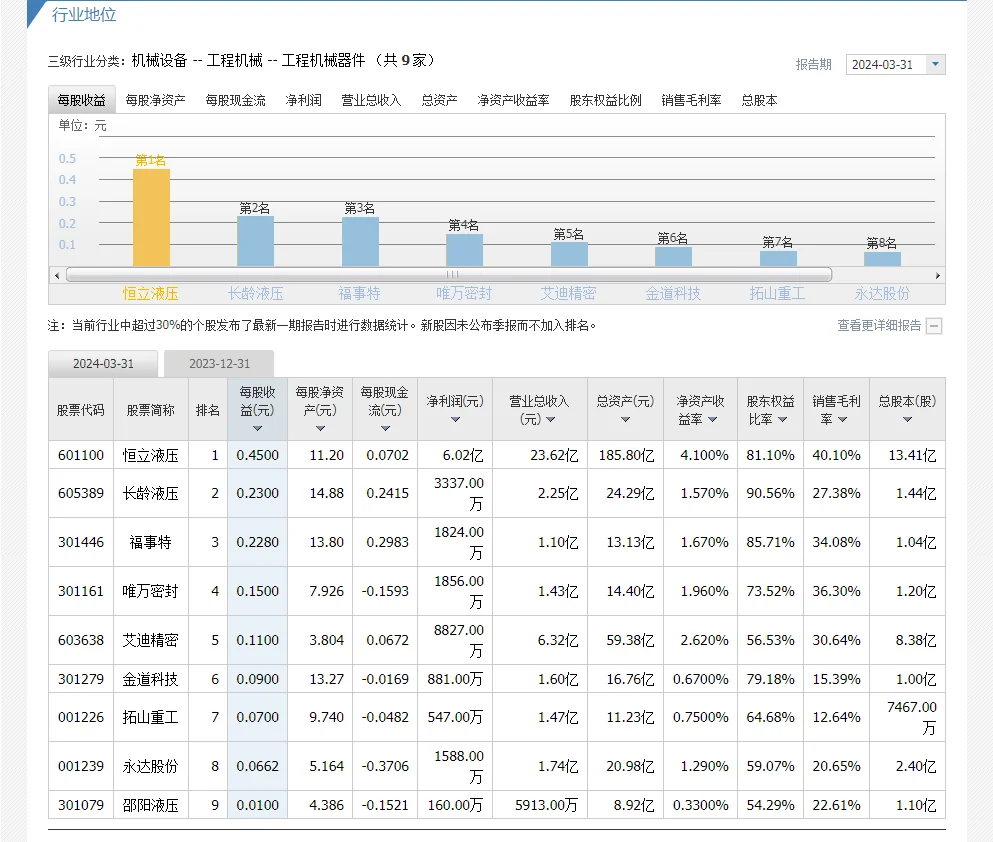Click 福事特 label under the chart

(359, 294)
